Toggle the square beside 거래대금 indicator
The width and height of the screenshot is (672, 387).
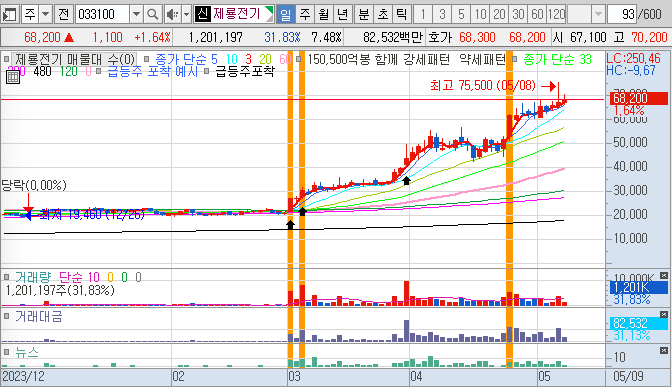point(7,316)
